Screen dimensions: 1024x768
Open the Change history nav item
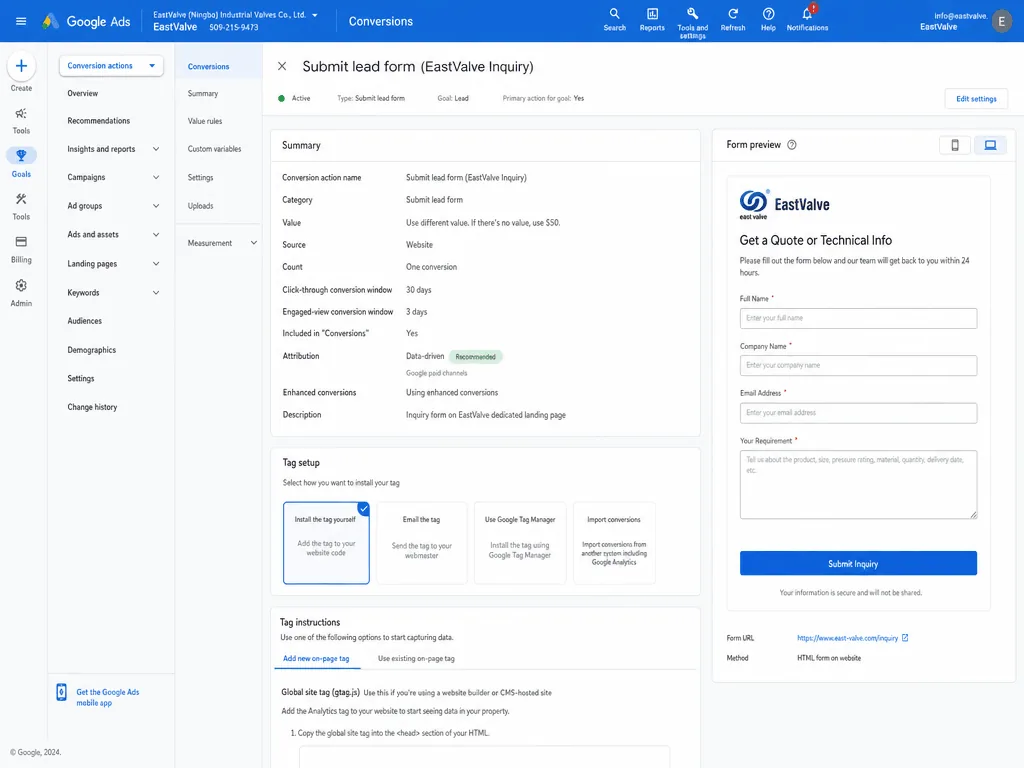pos(92,407)
